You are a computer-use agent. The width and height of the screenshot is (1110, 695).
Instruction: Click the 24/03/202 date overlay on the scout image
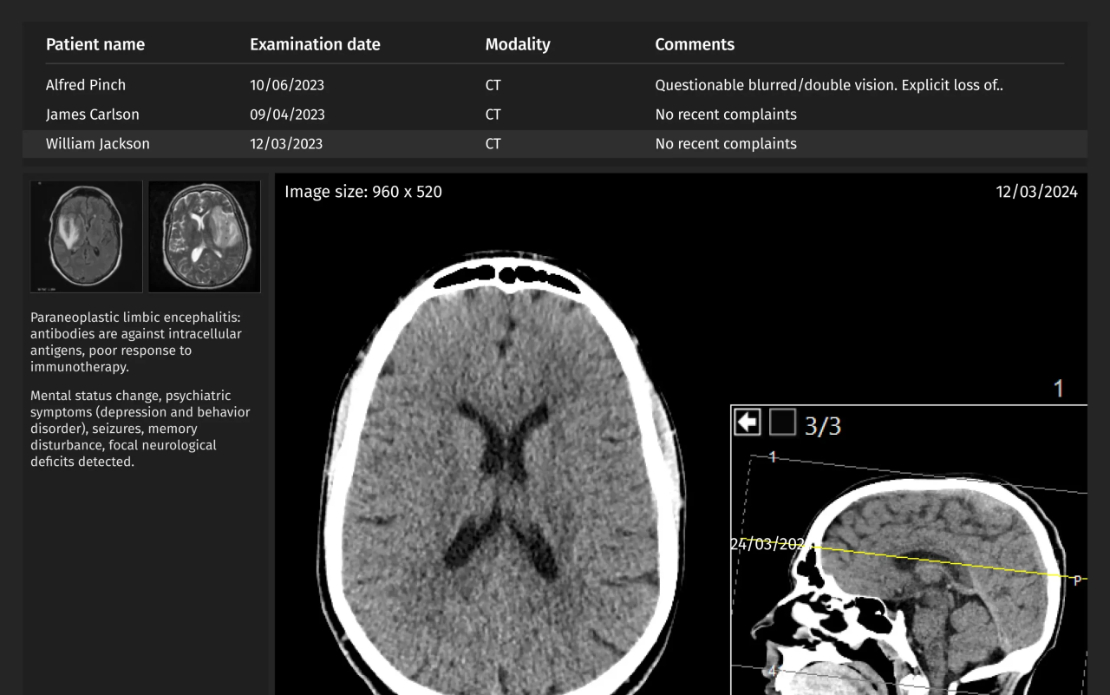767,544
